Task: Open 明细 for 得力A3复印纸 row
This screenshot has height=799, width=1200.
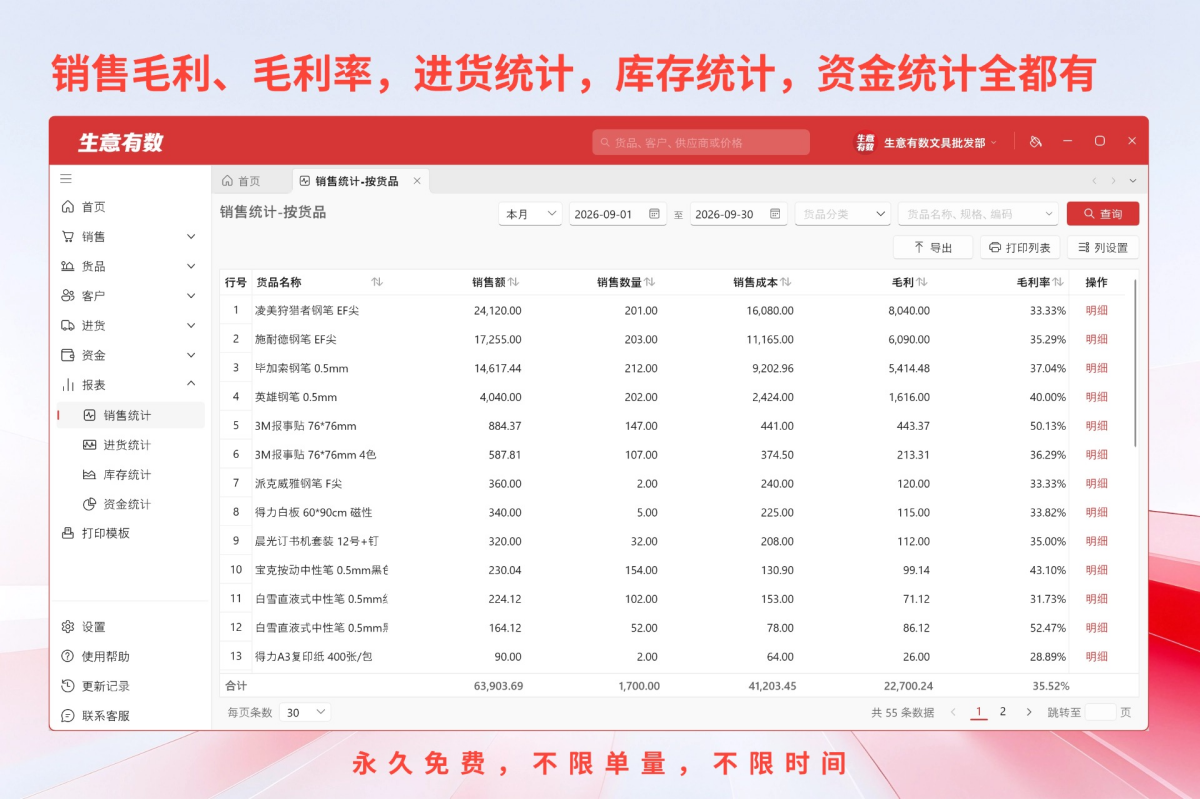Action: (x=1097, y=657)
